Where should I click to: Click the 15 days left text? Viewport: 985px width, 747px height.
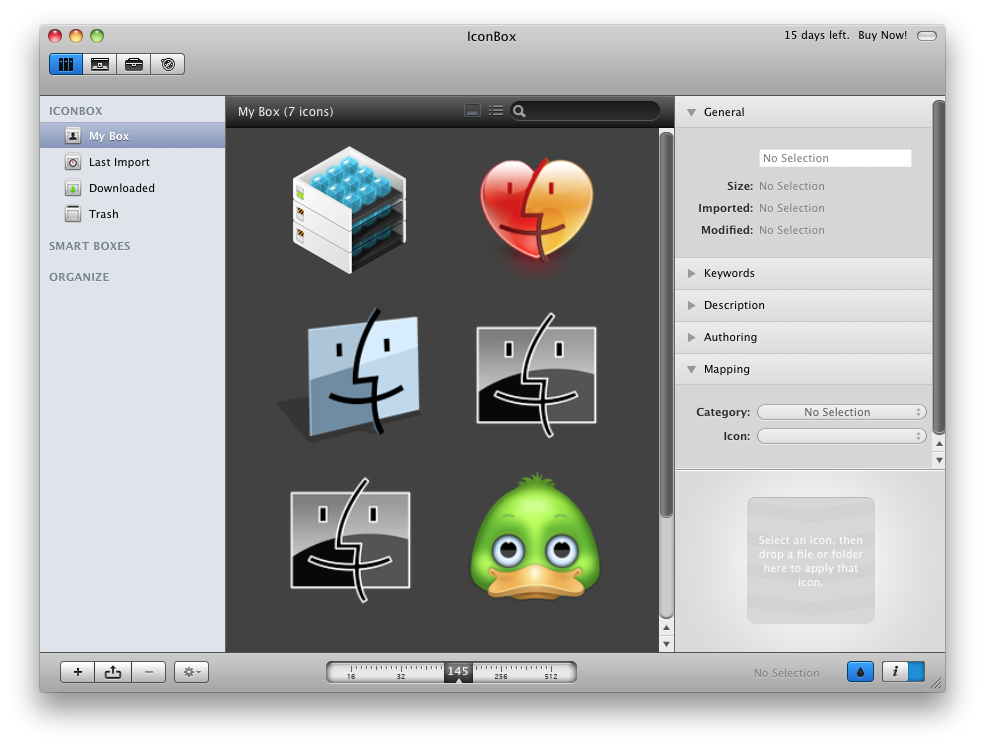click(x=817, y=35)
